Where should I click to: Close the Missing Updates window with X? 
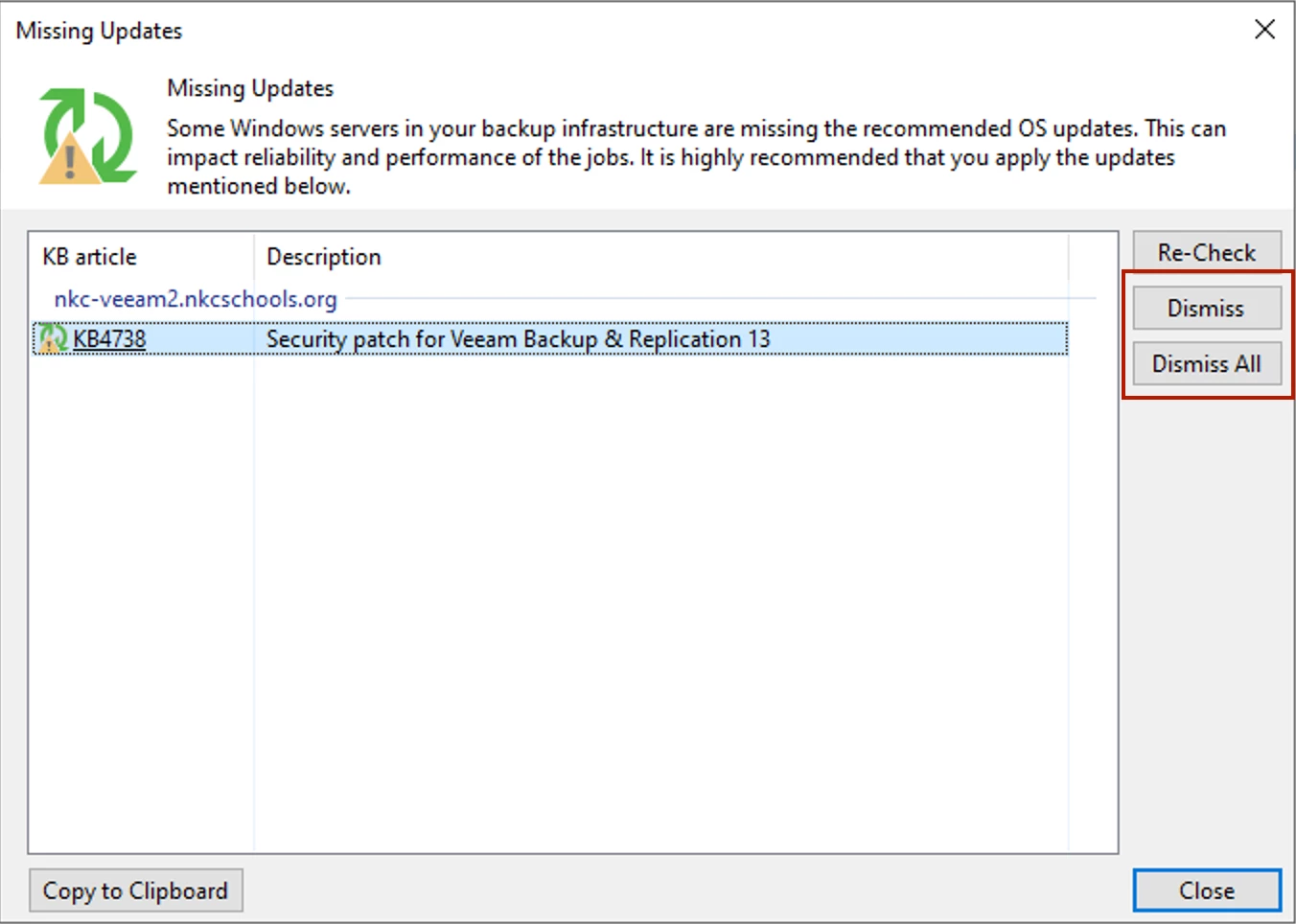pyautogui.click(x=1265, y=30)
